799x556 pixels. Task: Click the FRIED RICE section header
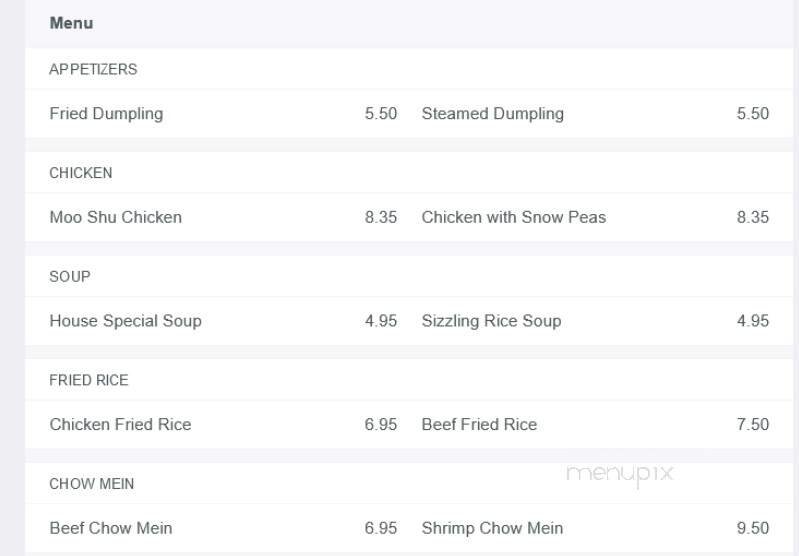pyautogui.click(x=89, y=380)
